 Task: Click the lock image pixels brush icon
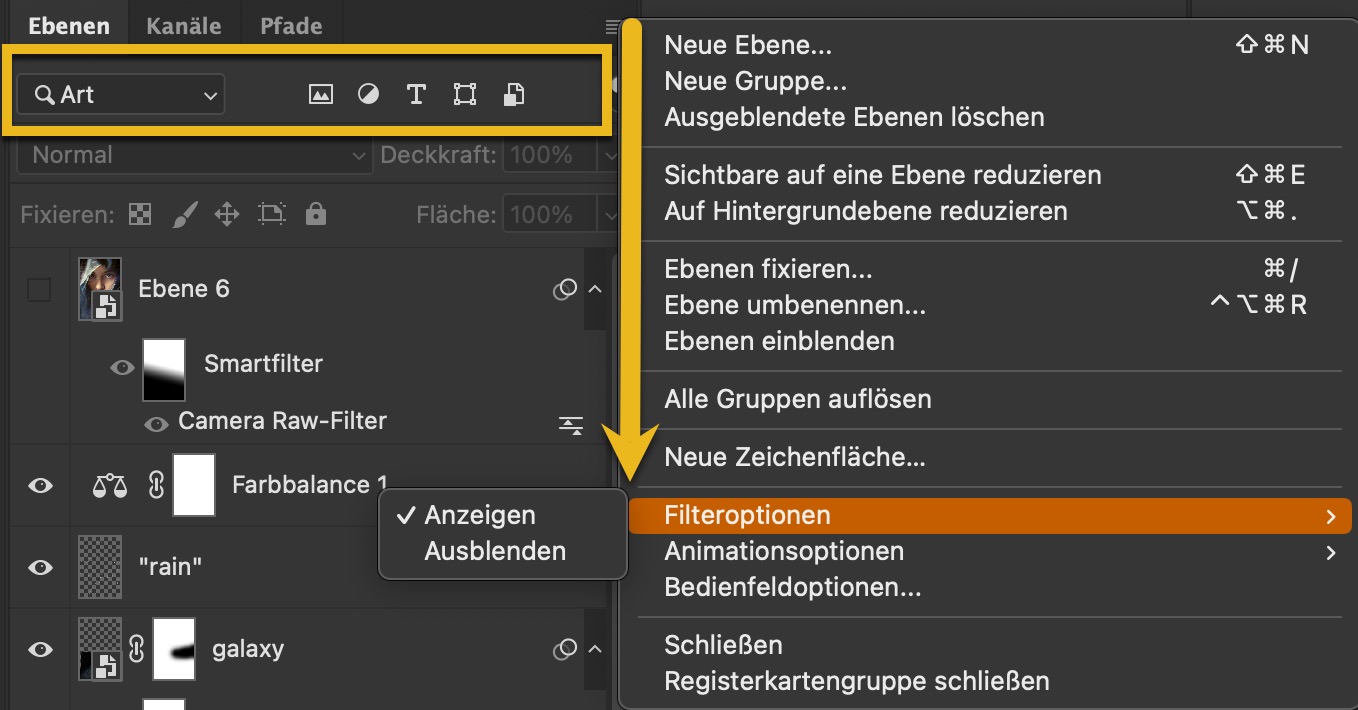coord(185,214)
